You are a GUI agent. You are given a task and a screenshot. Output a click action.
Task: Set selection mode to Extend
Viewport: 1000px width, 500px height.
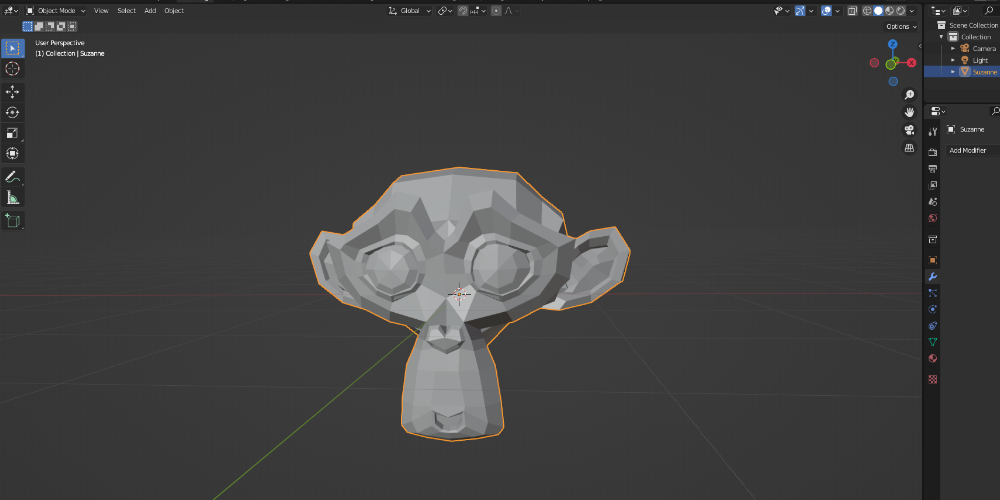click(x=39, y=26)
